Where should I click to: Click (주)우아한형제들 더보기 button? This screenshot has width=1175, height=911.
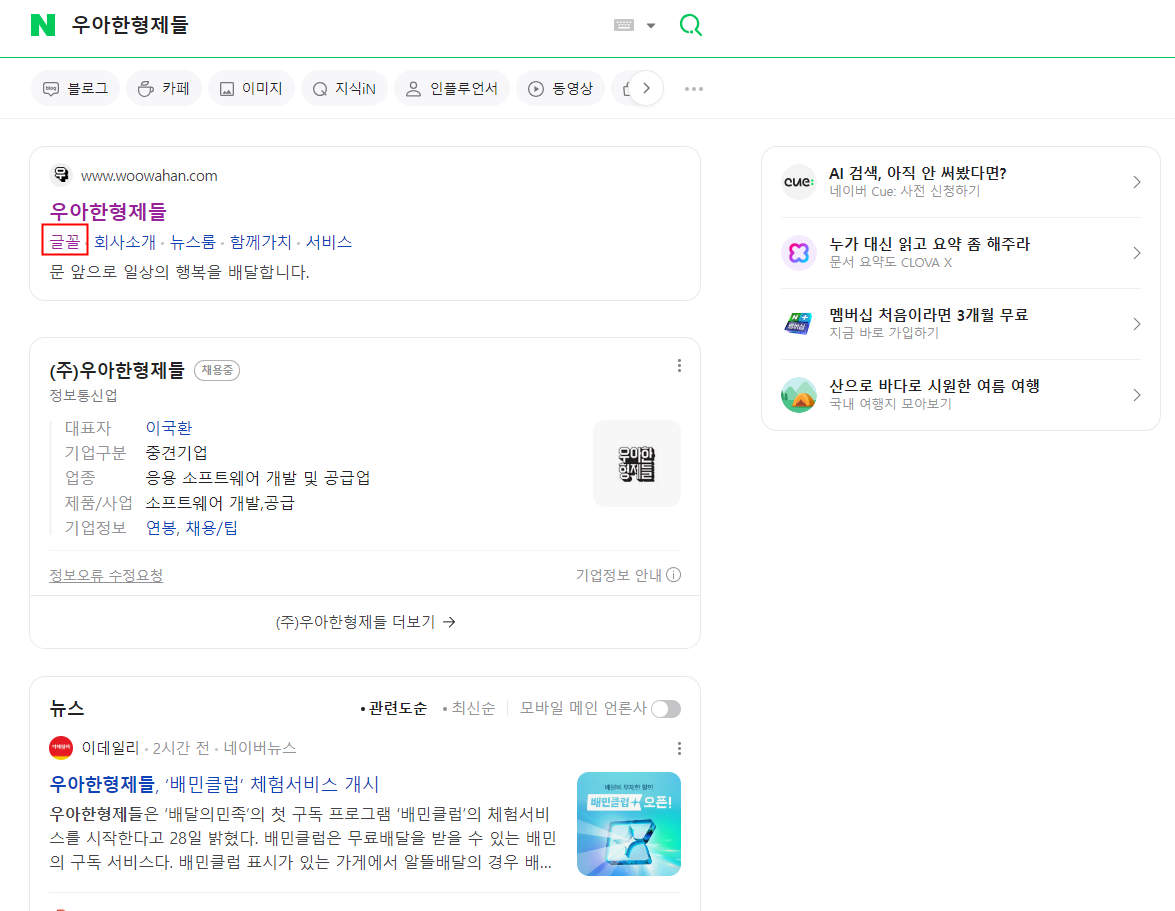pyautogui.click(x=365, y=622)
